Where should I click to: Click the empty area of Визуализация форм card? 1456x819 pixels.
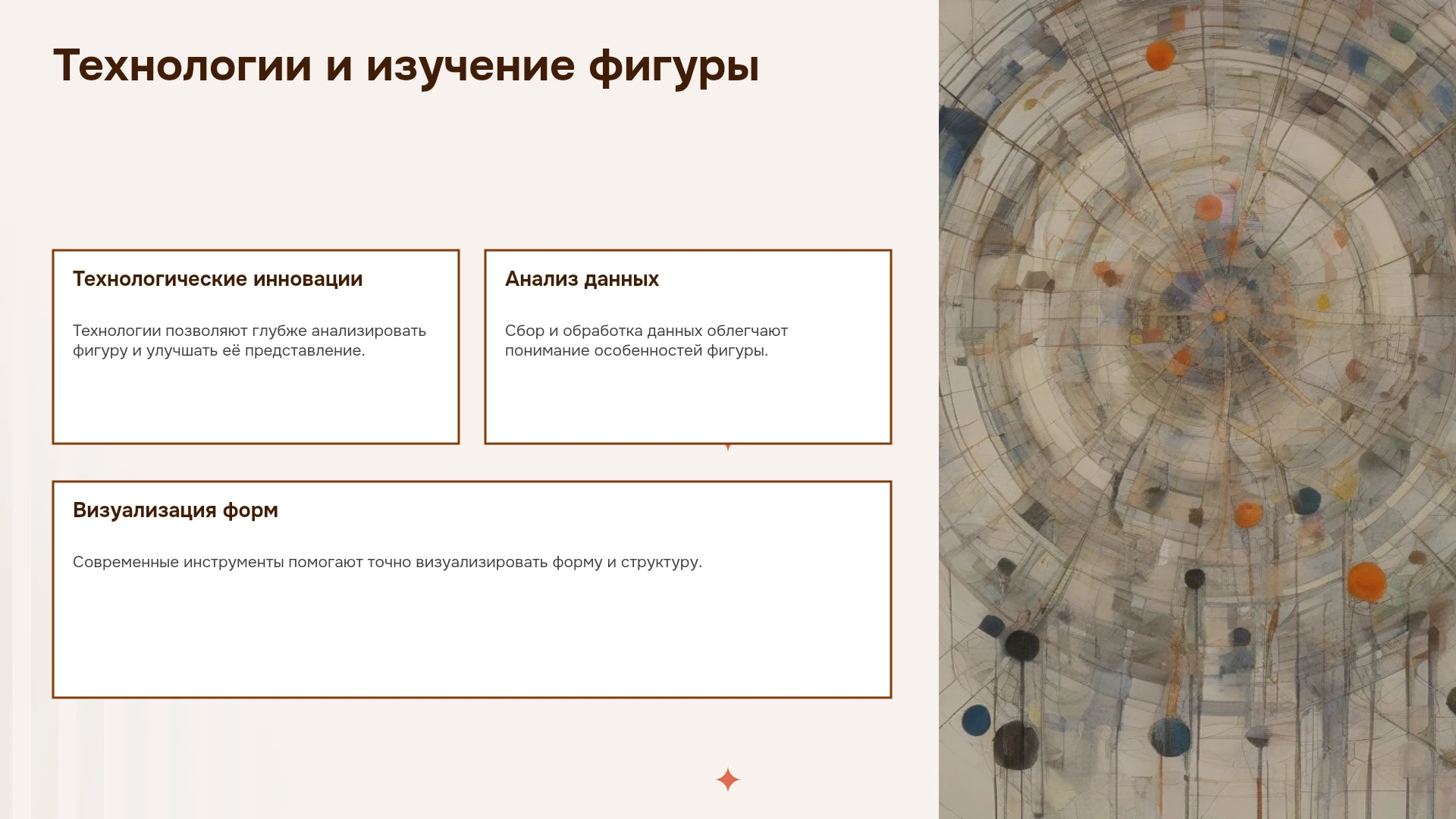pos(472,637)
